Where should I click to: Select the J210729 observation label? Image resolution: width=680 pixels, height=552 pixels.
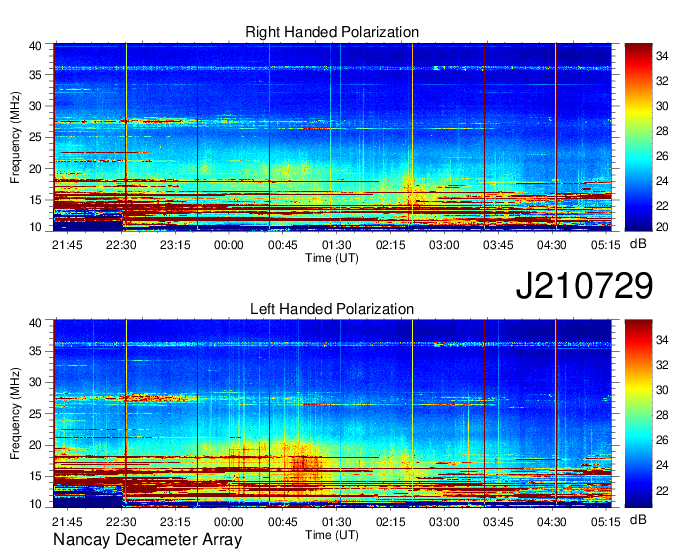pos(584,285)
